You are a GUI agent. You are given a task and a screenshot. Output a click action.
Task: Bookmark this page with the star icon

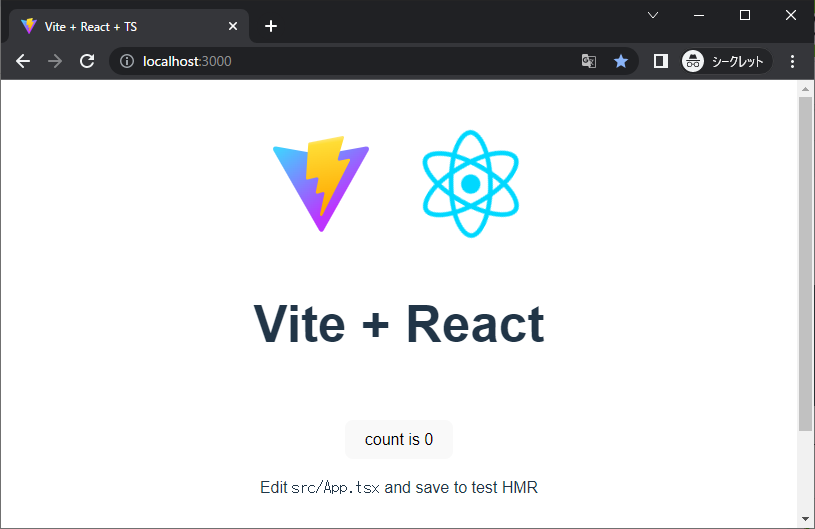(621, 61)
